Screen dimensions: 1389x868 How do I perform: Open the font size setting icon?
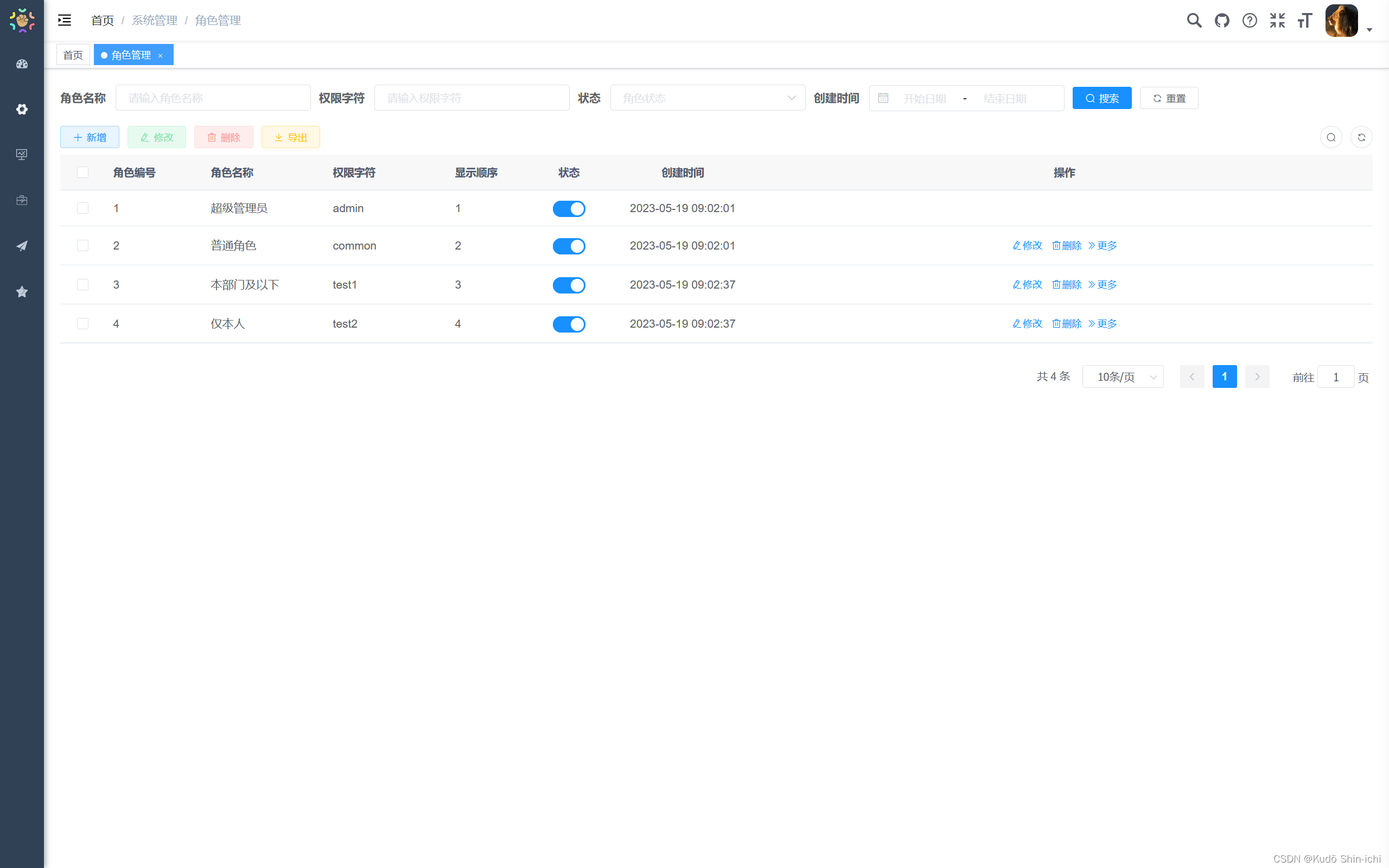[1304, 21]
